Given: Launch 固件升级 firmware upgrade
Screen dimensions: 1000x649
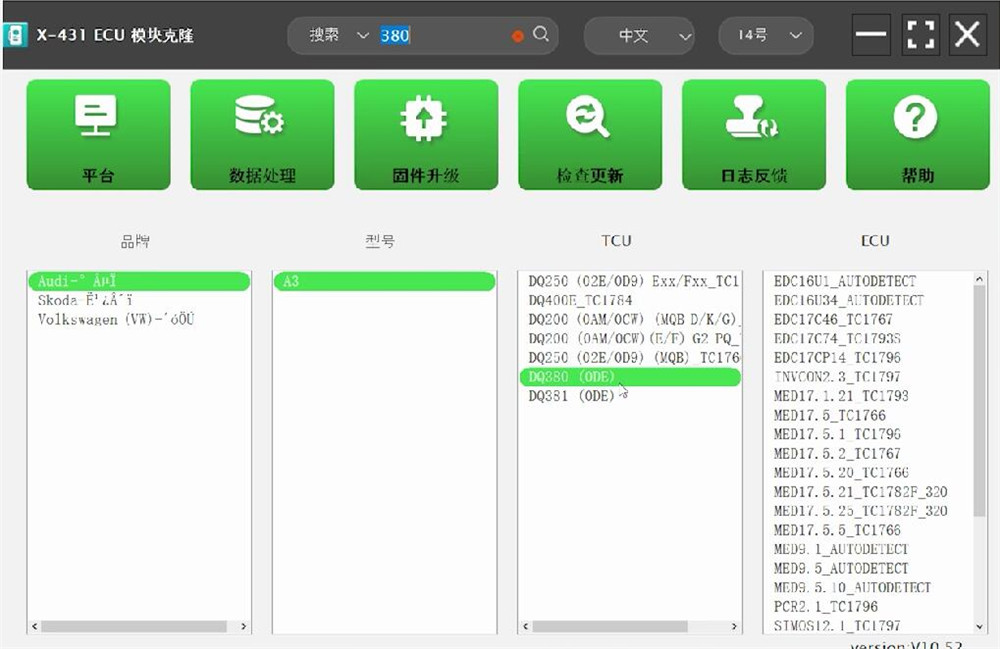Looking at the screenshot, I should (426, 133).
